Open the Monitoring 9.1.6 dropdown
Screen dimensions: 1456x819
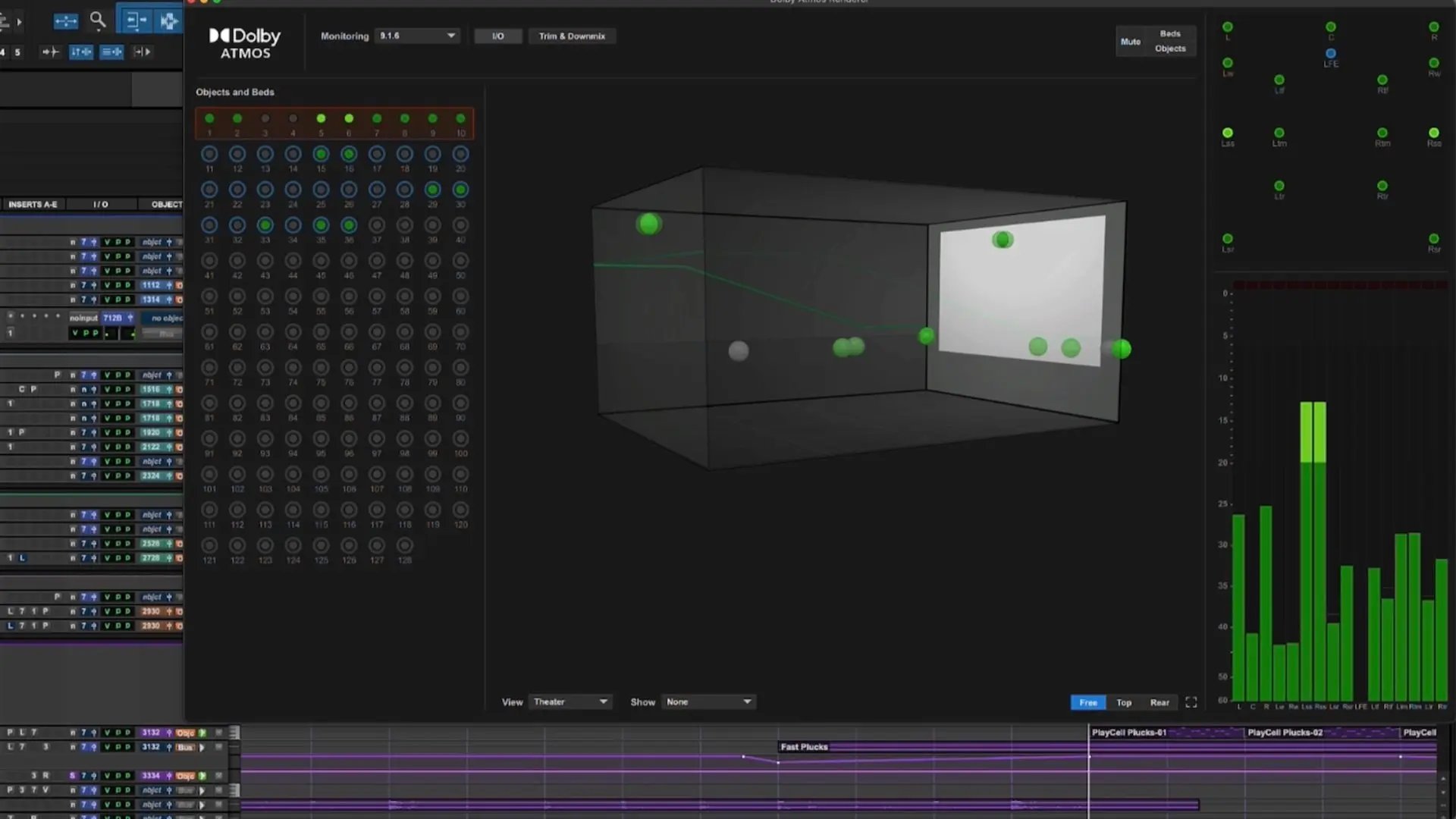pyautogui.click(x=417, y=36)
